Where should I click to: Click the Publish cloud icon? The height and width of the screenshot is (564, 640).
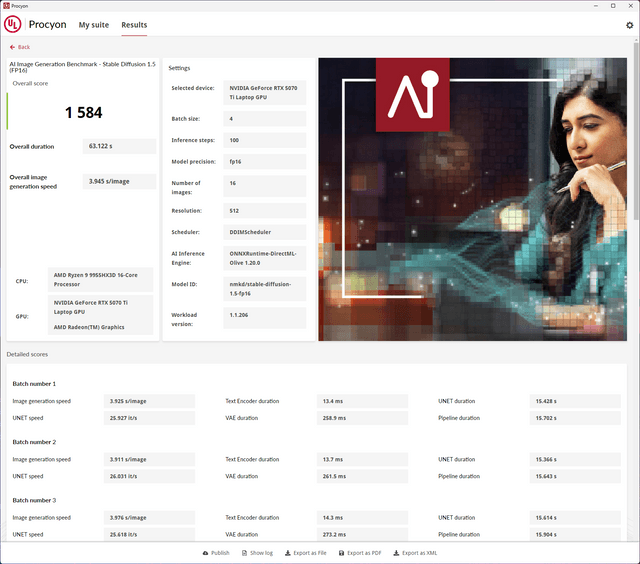(205, 553)
